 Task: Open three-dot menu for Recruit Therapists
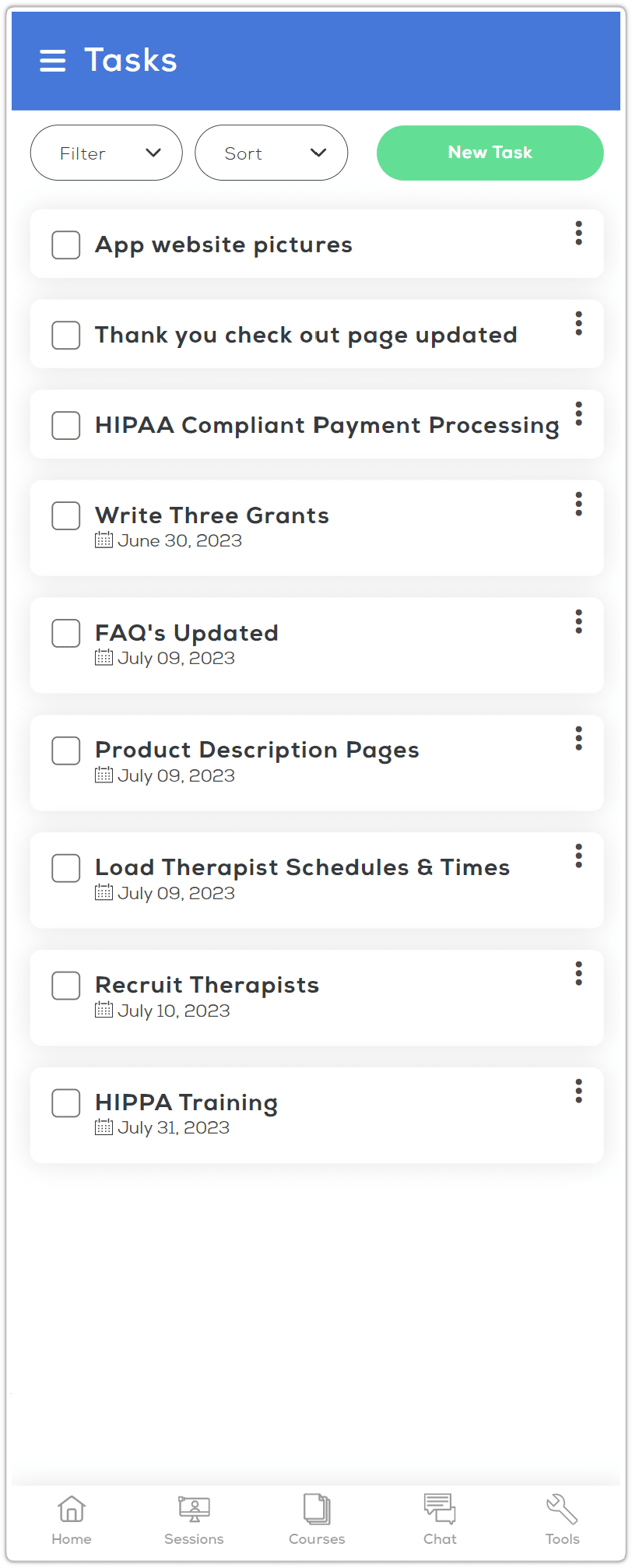pyautogui.click(x=578, y=973)
